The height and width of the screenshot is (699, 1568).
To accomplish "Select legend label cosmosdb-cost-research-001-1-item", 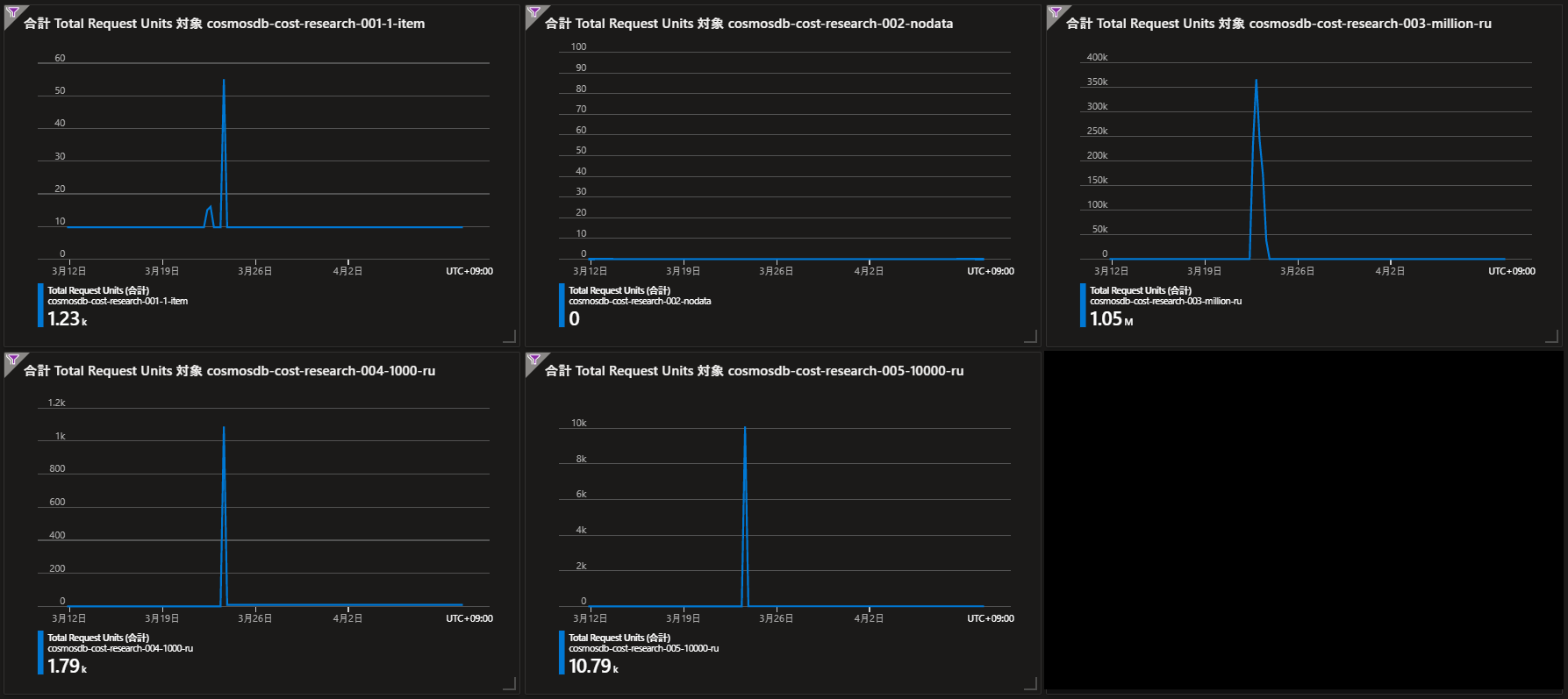I will (118, 302).
